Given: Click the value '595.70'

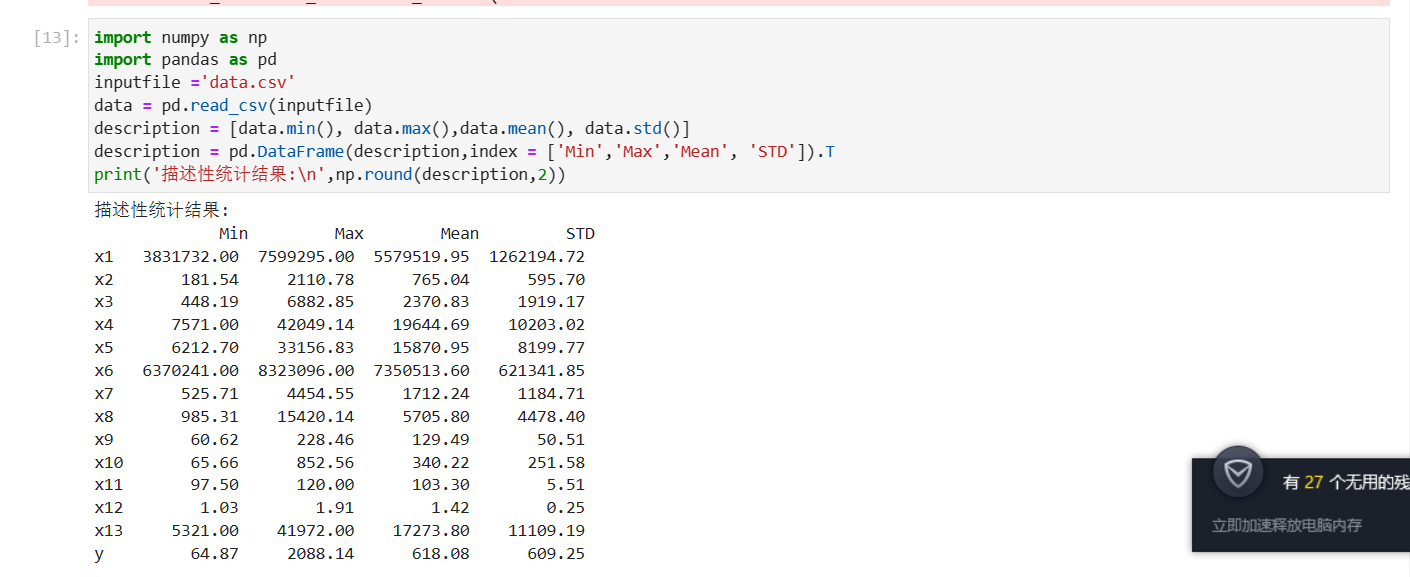Looking at the screenshot, I should click(556, 279).
